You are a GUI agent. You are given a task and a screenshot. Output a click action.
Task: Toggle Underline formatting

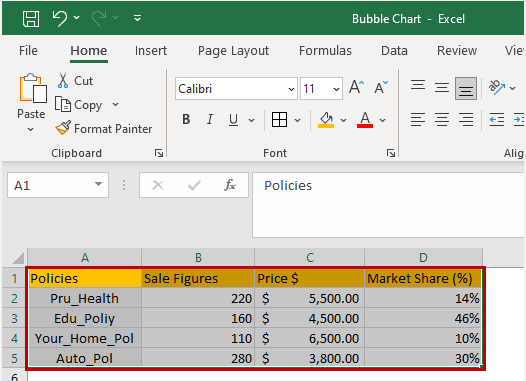click(x=233, y=120)
